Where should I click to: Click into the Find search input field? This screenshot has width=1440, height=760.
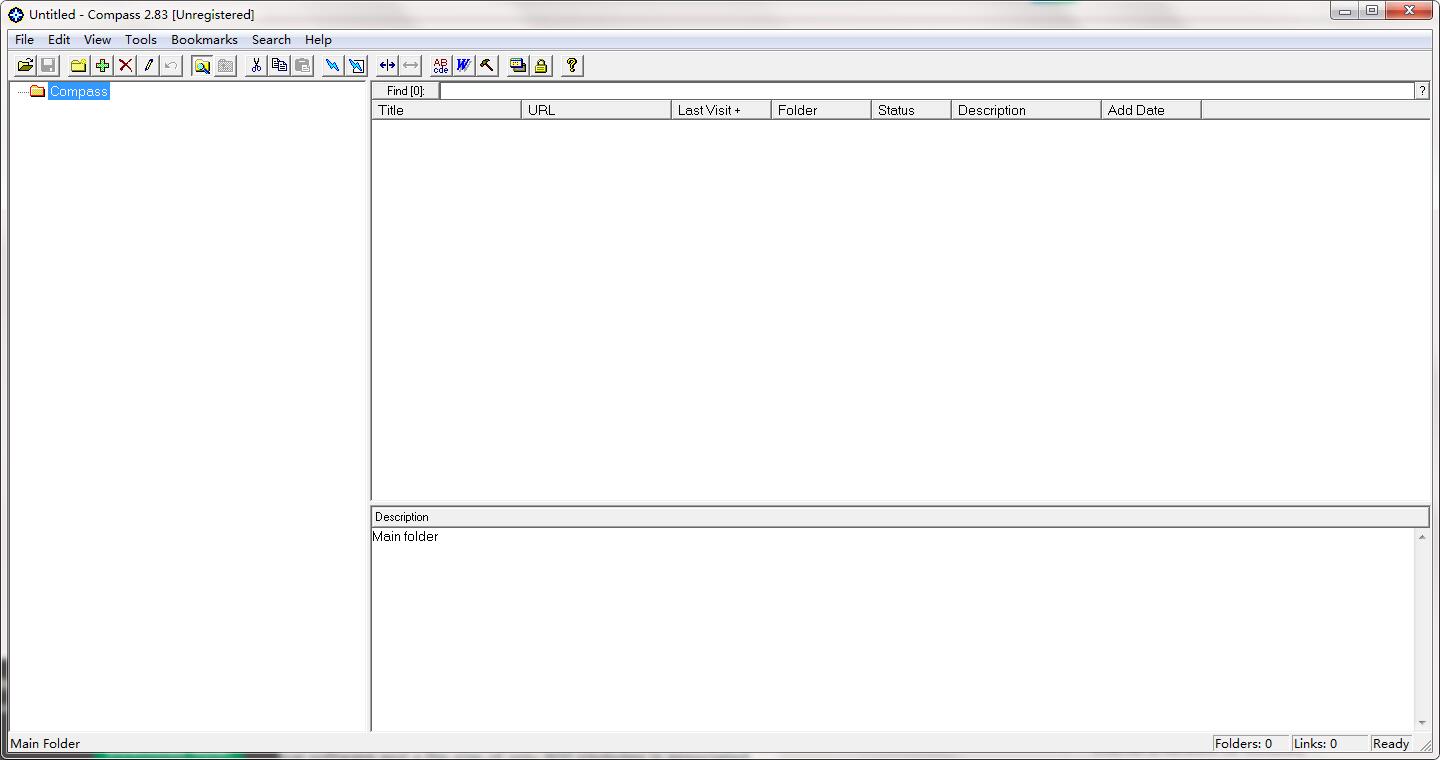[927, 91]
